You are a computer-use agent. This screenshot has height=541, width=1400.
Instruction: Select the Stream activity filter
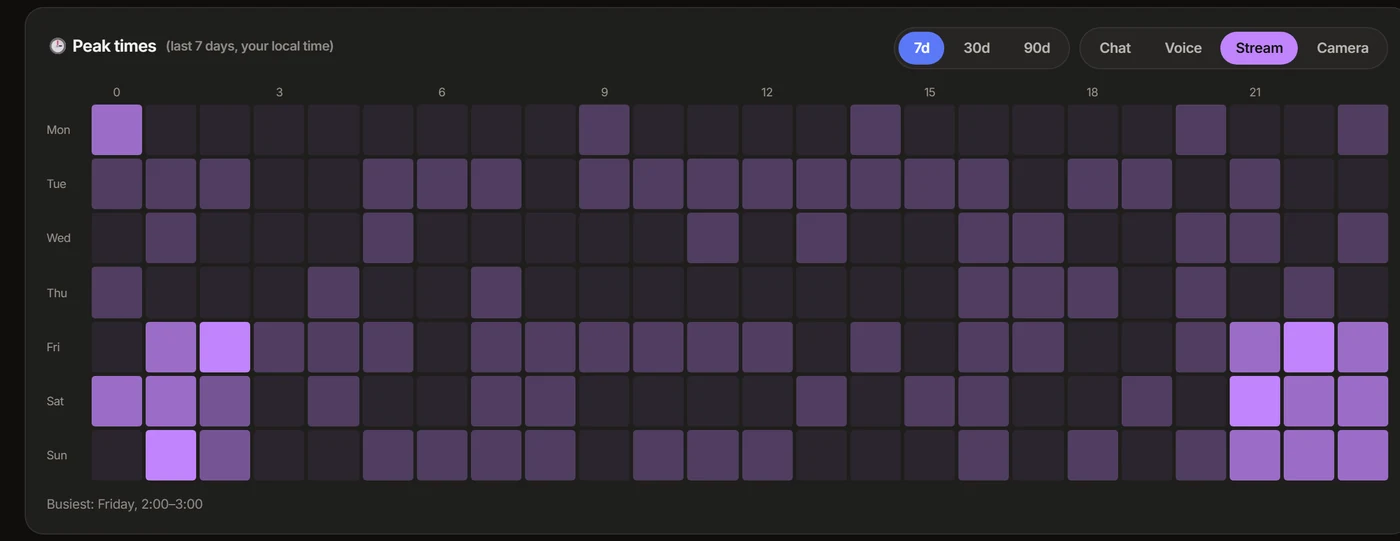1259,48
